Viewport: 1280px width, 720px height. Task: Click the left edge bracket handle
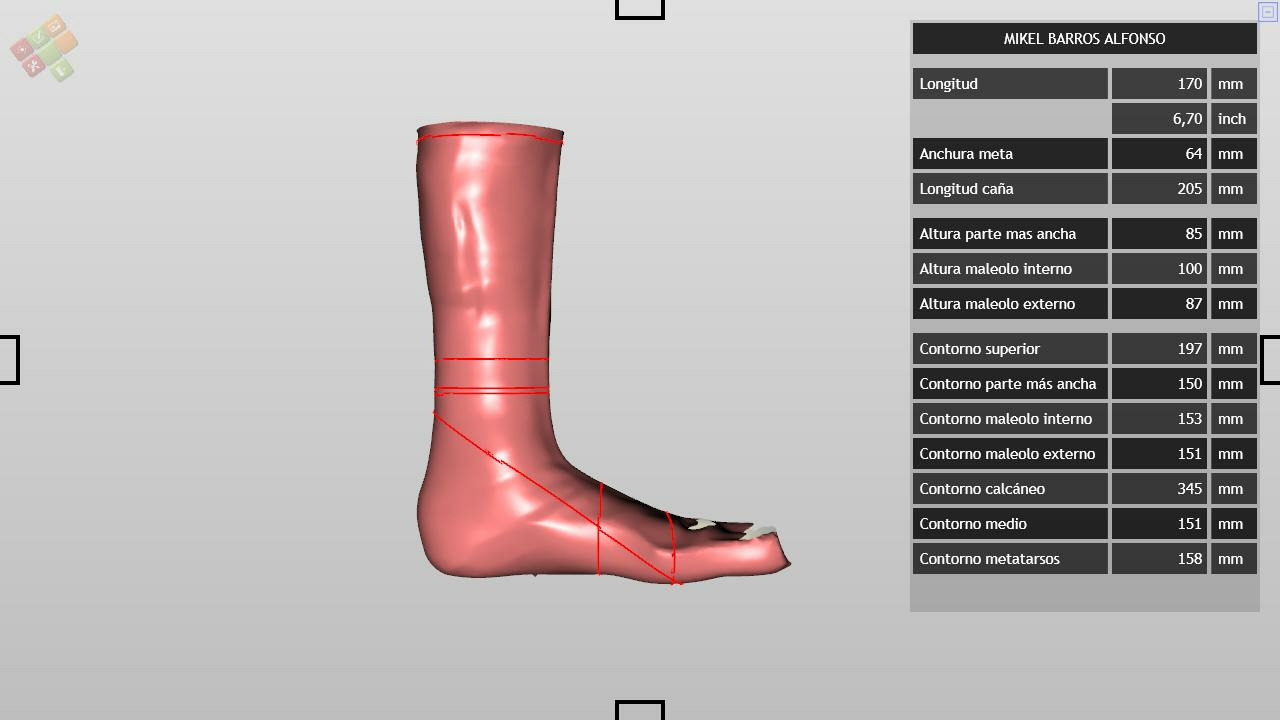[x=9, y=360]
